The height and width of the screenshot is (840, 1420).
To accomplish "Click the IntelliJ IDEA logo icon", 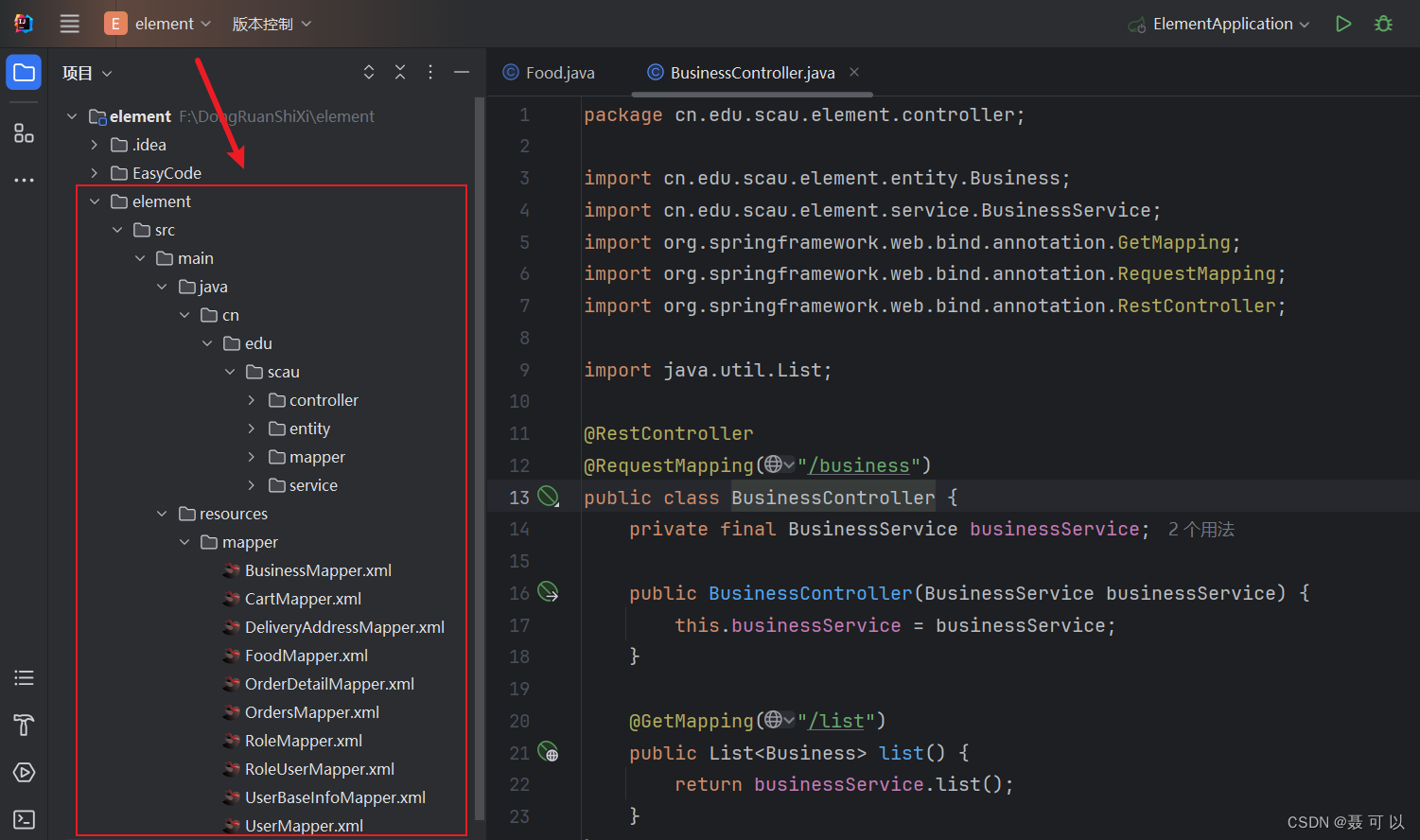I will [24, 24].
